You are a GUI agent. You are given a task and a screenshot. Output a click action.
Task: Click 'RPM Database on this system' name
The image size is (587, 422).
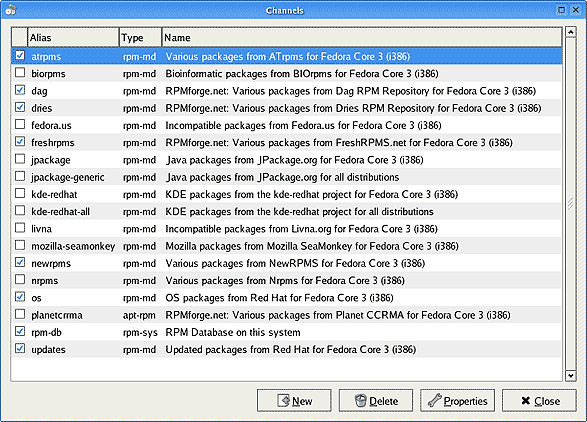coord(233,333)
